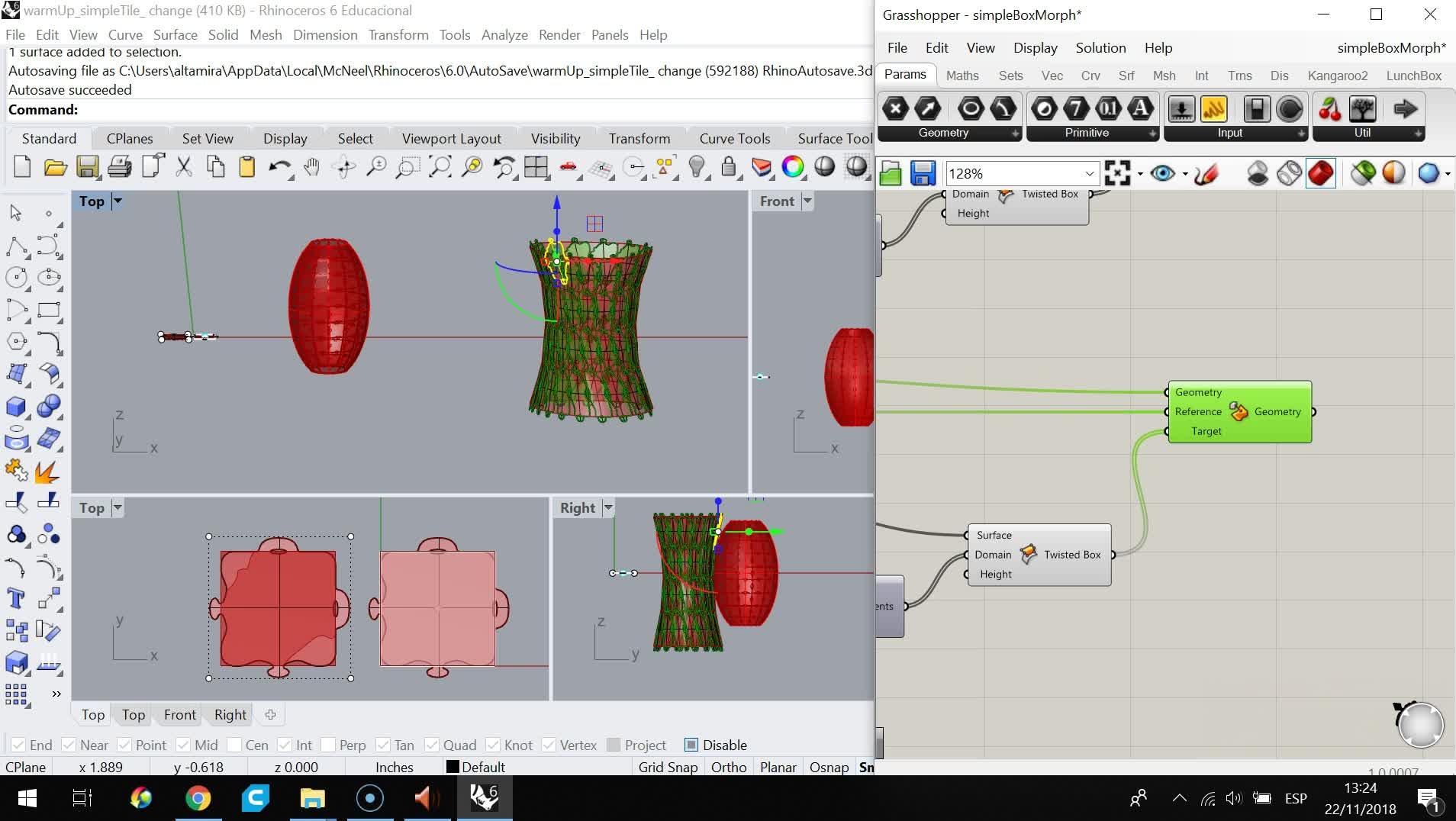Viewport: 1456px width, 821px height.
Task: Select the Pan hand tool
Action: tap(311, 167)
